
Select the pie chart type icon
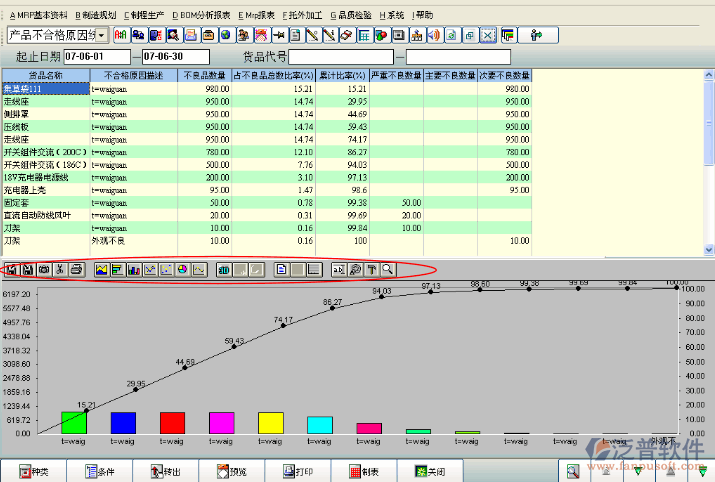click(x=183, y=269)
